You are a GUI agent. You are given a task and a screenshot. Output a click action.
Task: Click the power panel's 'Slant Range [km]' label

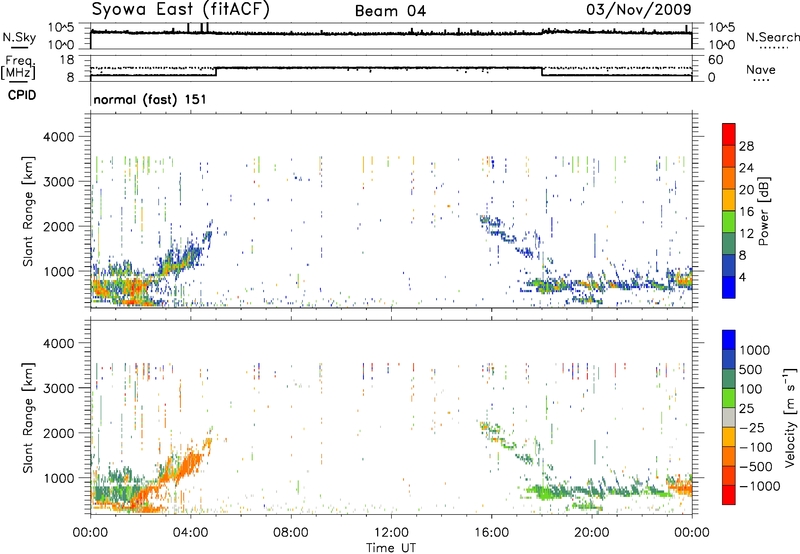(28, 211)
